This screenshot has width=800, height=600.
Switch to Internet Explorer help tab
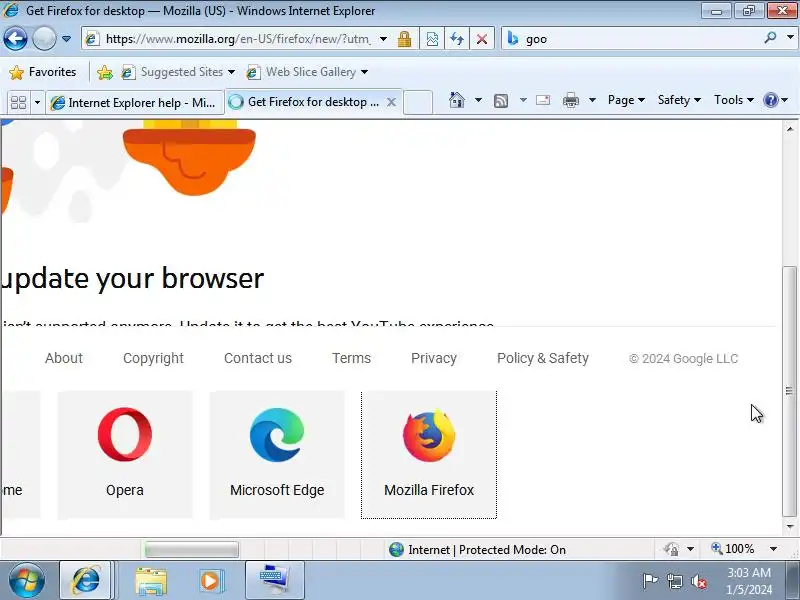[x=135, y=103]
